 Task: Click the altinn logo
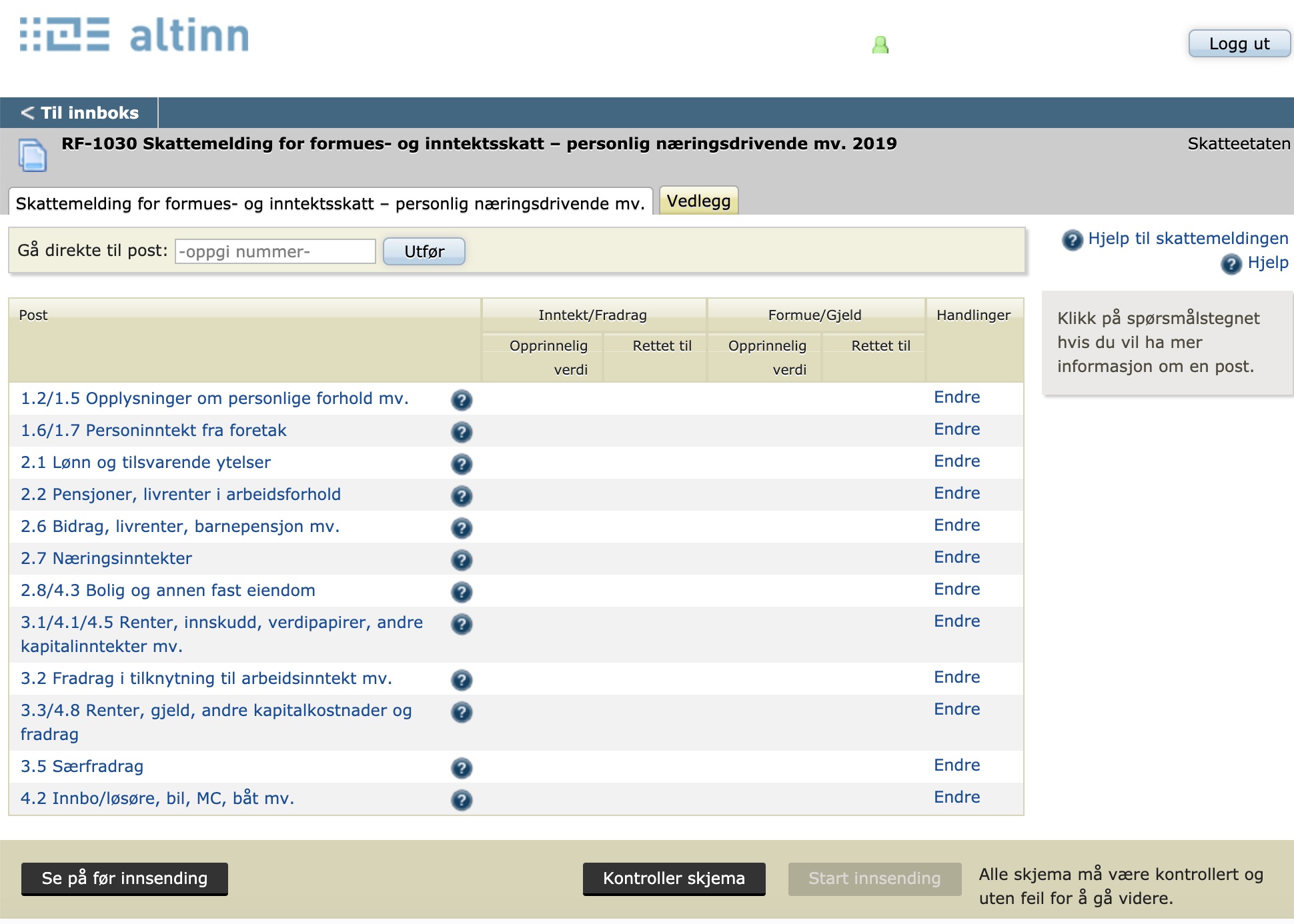point(134,35)
